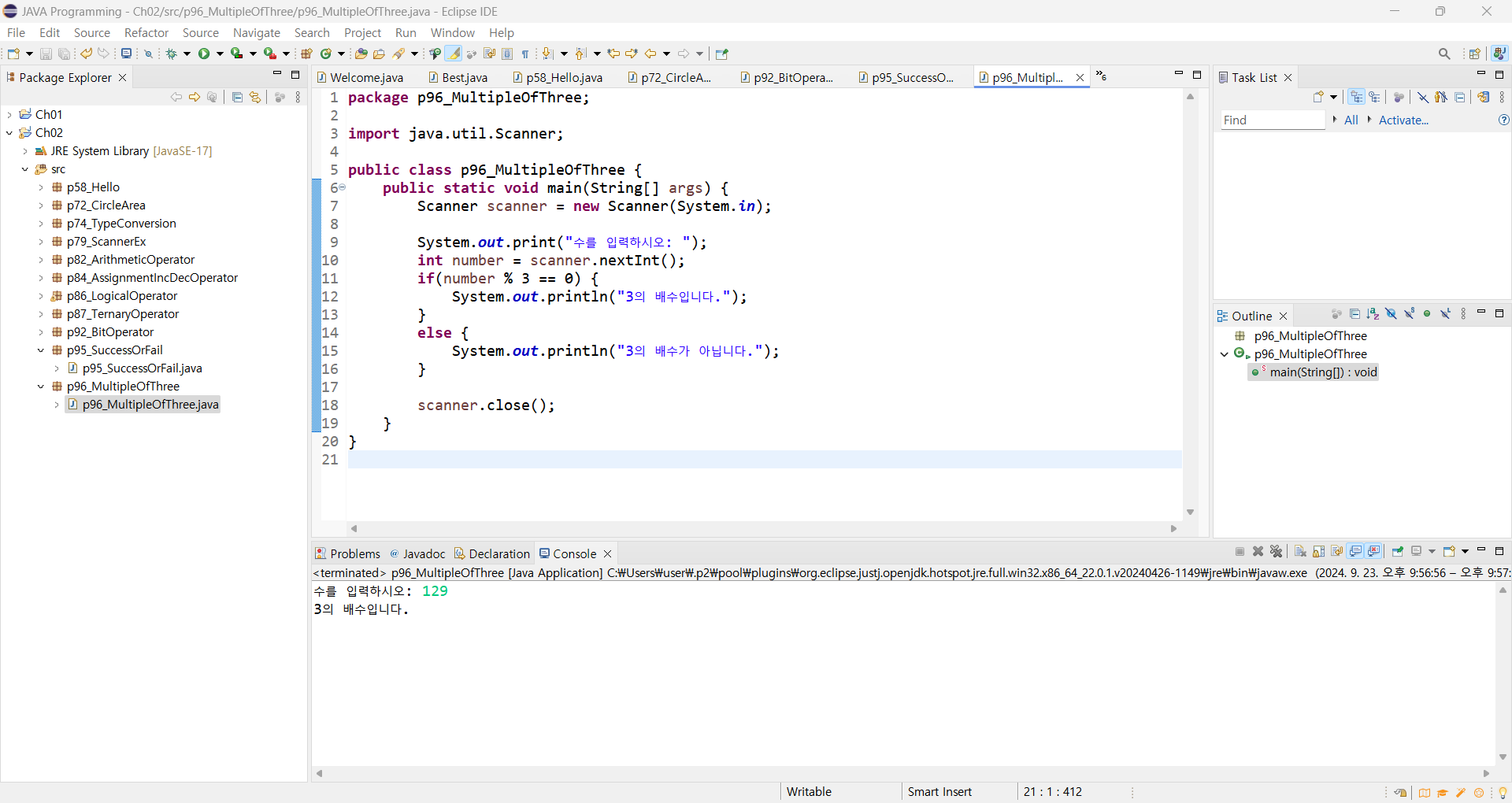Click the editor vertical scrollbar
Screen dimensions: 1512x803
(x=1190, y=304)
